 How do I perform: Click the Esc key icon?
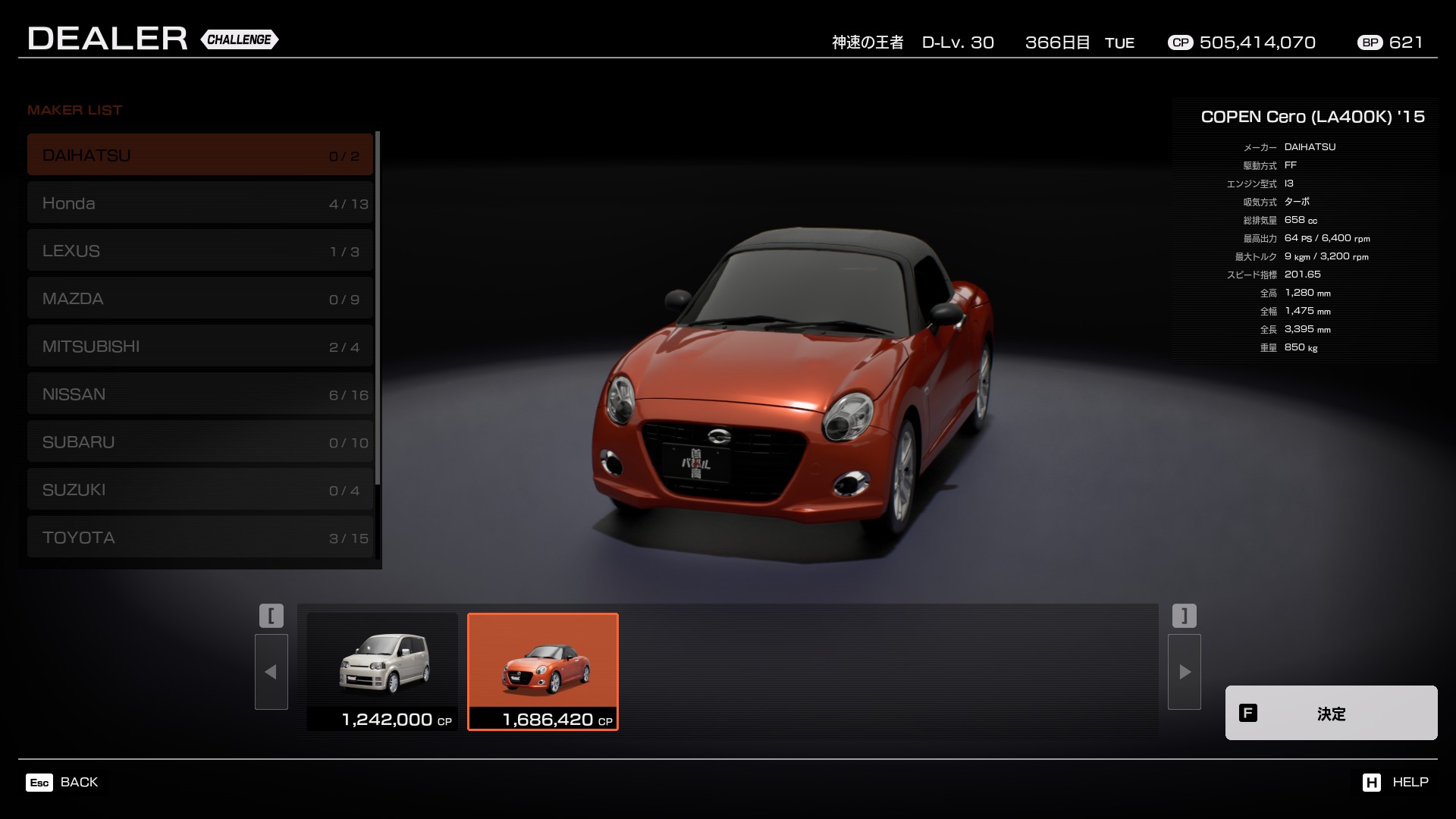click(39, 782)
